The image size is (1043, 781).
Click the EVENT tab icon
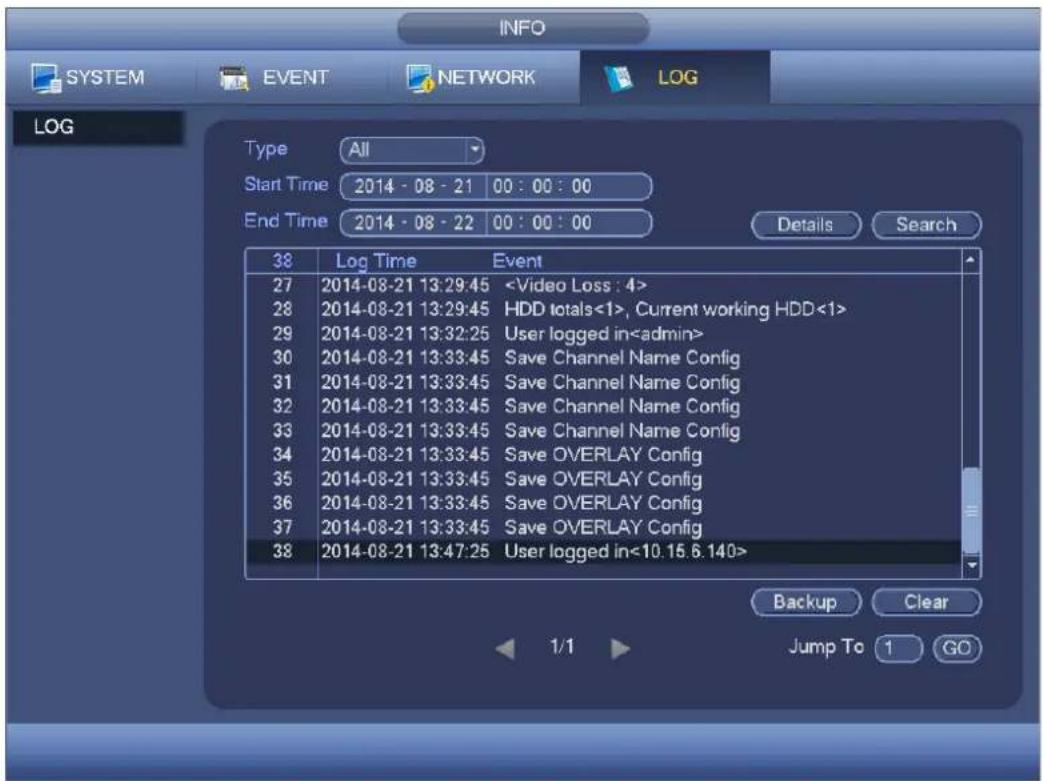(234, 78)
